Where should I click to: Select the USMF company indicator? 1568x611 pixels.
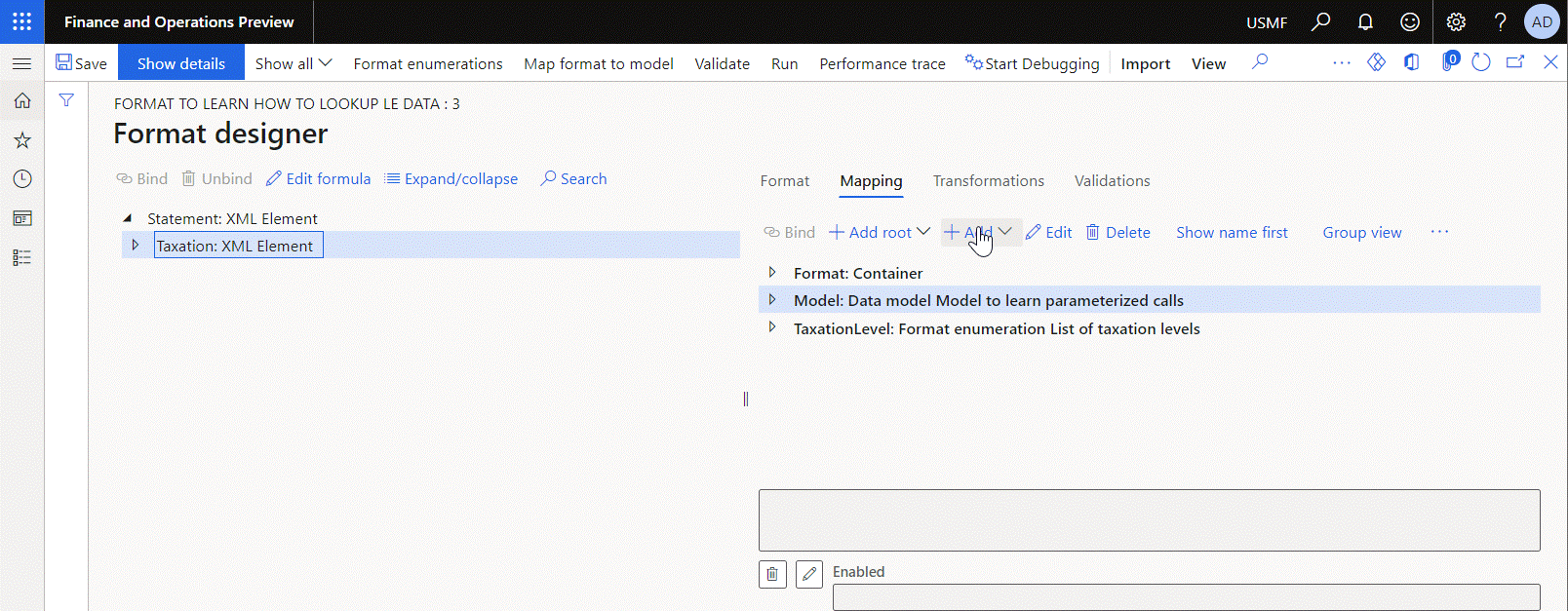1267,21
